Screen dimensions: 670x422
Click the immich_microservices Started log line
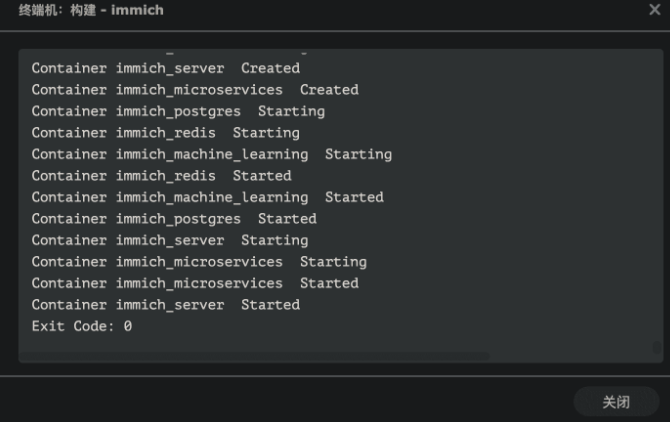coord(194,283)
